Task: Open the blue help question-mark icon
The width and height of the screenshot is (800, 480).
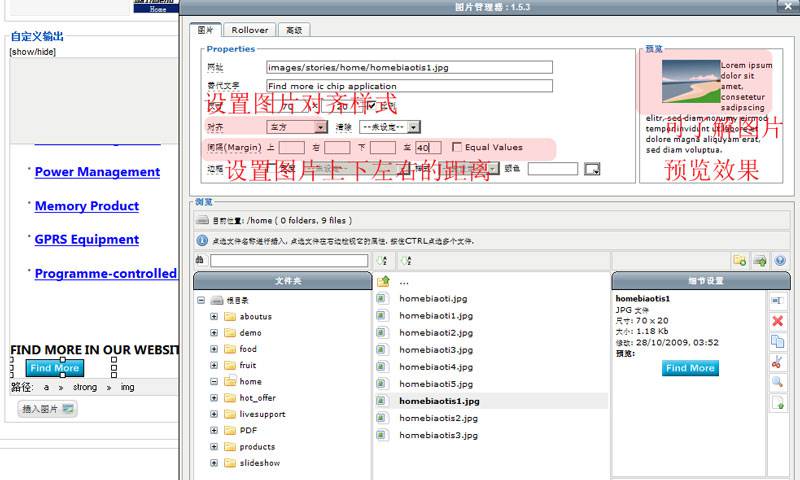Action: click(780, 261)
